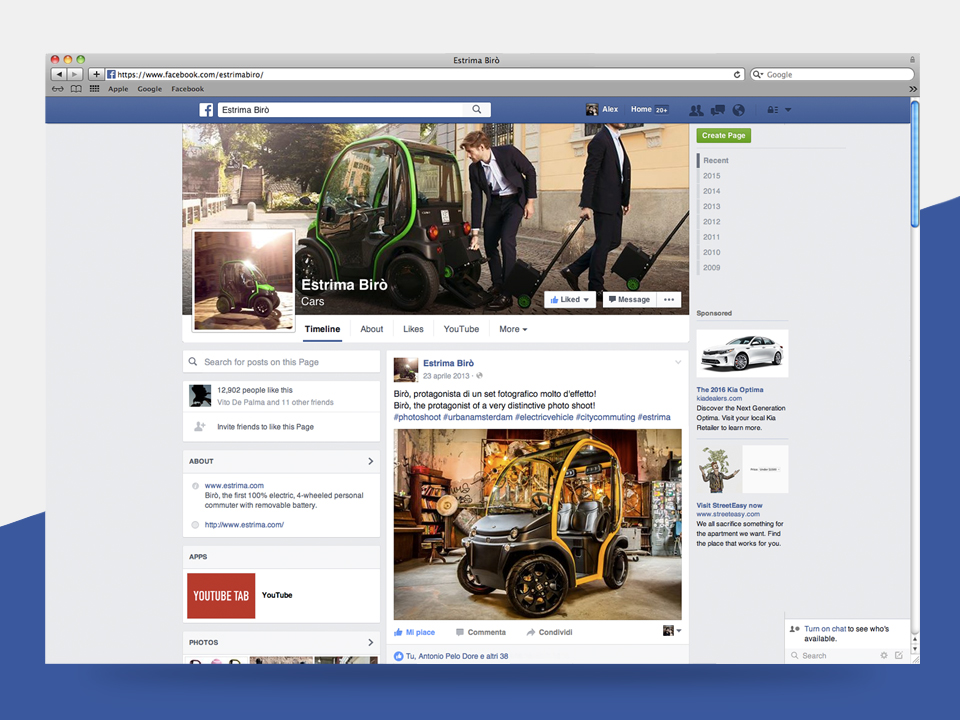The image size is (960, 720).
Task: Reload the page with the refresh icon
Action: pyautogui.click(x=737, y=75)
